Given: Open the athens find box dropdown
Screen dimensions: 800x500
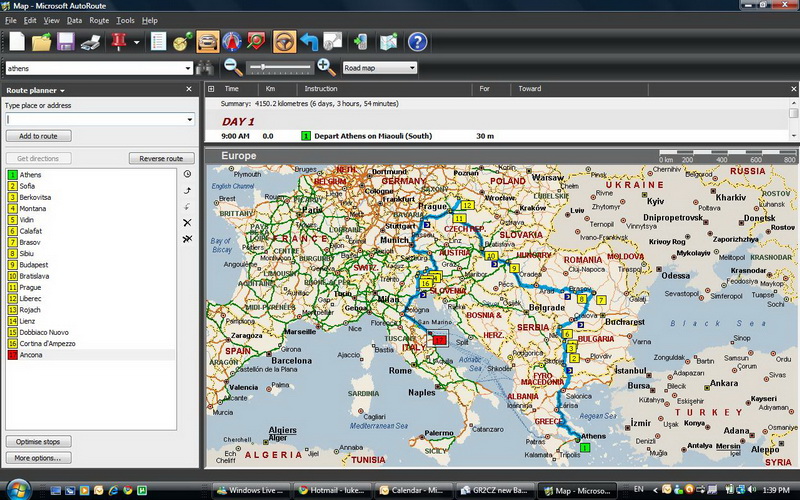Looking at the screenshot, I should point(188,68).
